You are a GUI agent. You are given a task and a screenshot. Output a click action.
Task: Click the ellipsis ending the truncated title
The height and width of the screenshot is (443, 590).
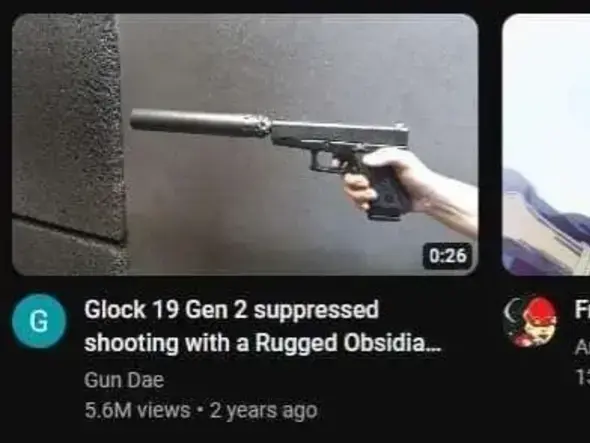(433, 349)
